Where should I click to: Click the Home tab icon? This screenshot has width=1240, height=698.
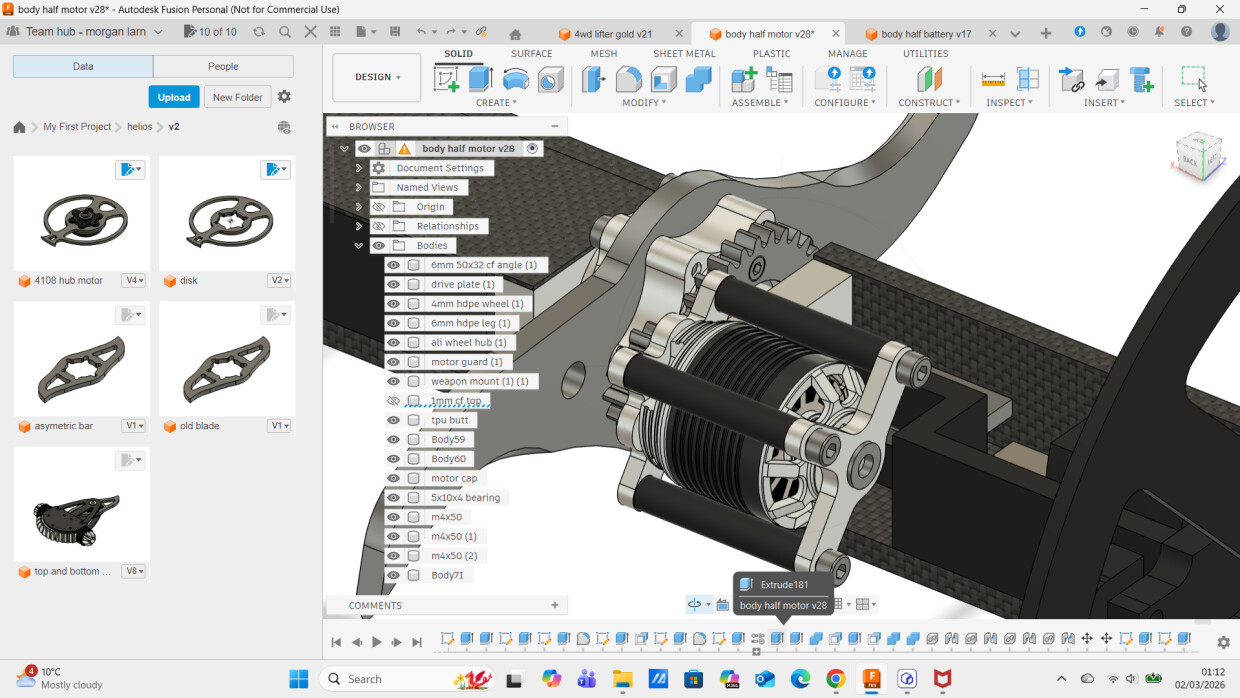[515, 33]
